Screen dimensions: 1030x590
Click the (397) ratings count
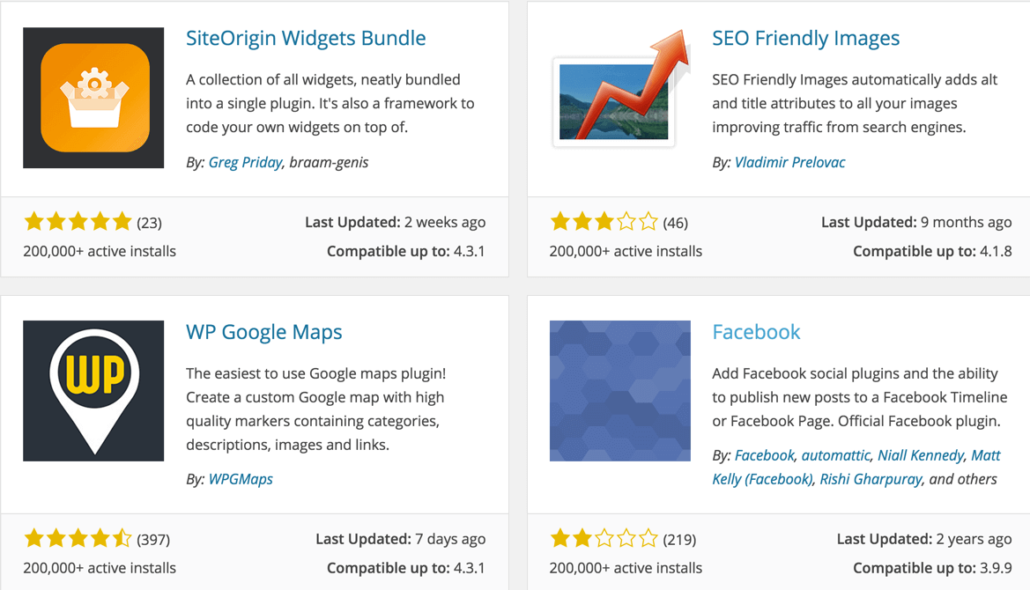[x=153, y=540]
